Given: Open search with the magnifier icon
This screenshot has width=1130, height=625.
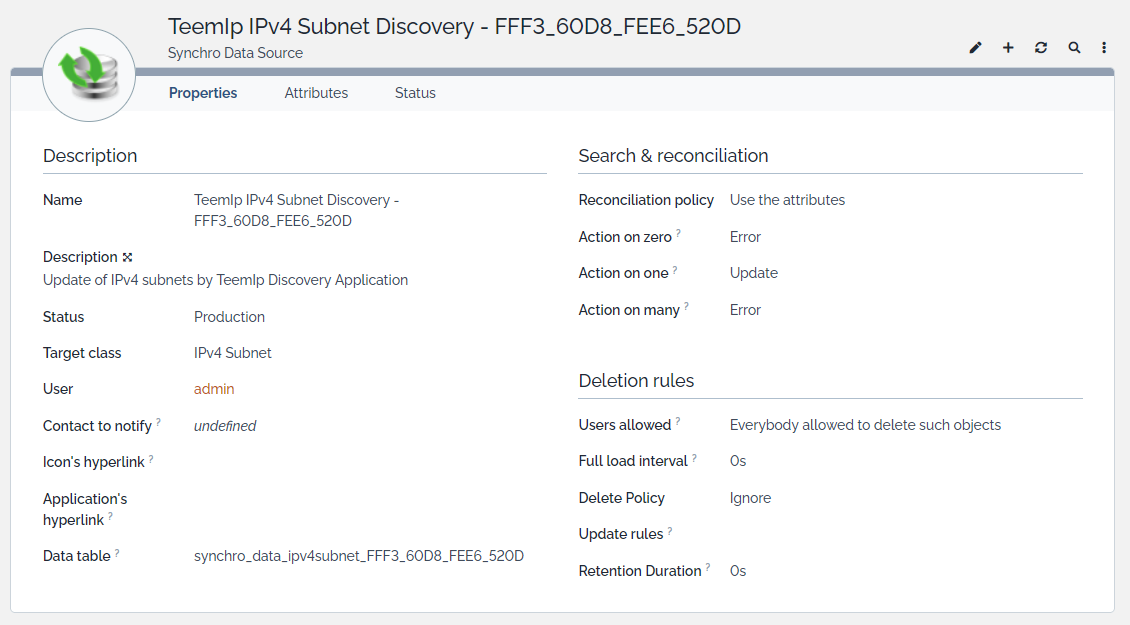Looking at the screenshot, I should (1074, 48).
